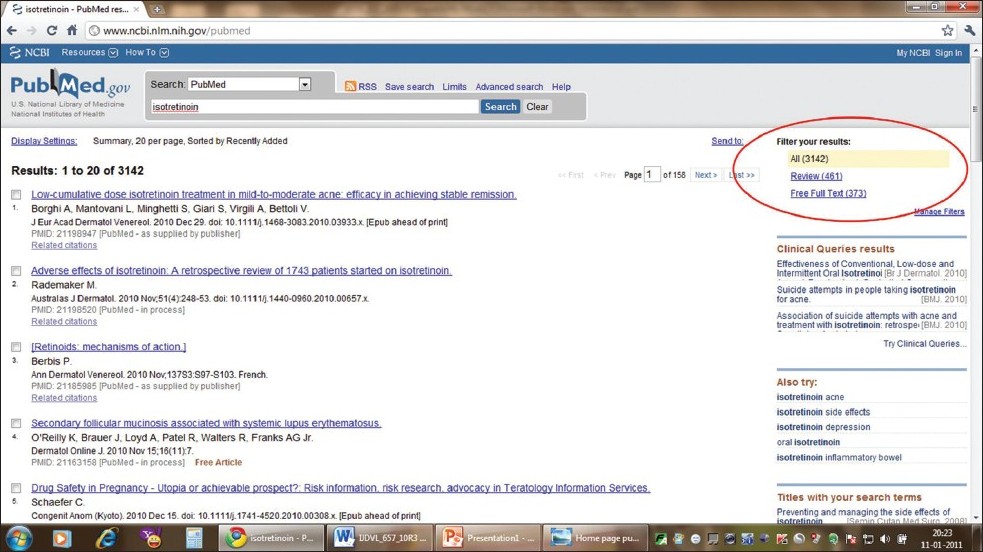This screenshot has width=983, height=552.
Task: Tick checkbox for Secondary follicular mucinosis article
Action: pos(16,424)
